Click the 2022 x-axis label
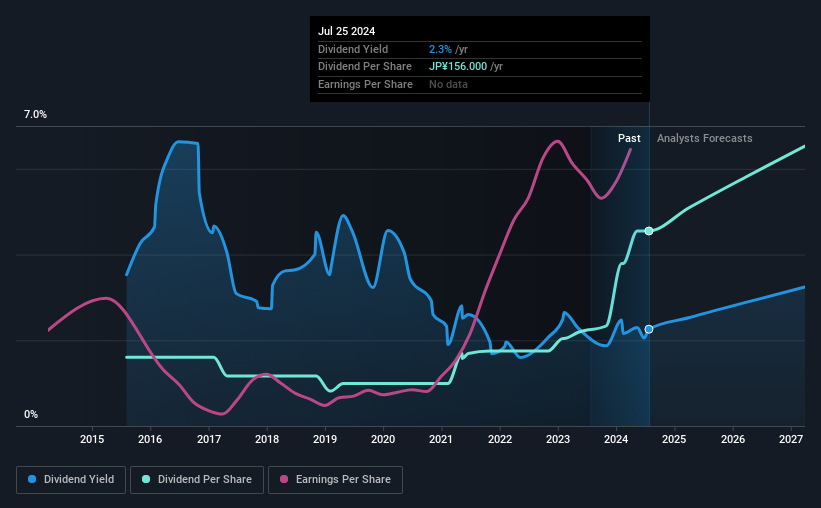This screenshot has width=821, height=508. (500, 439)
